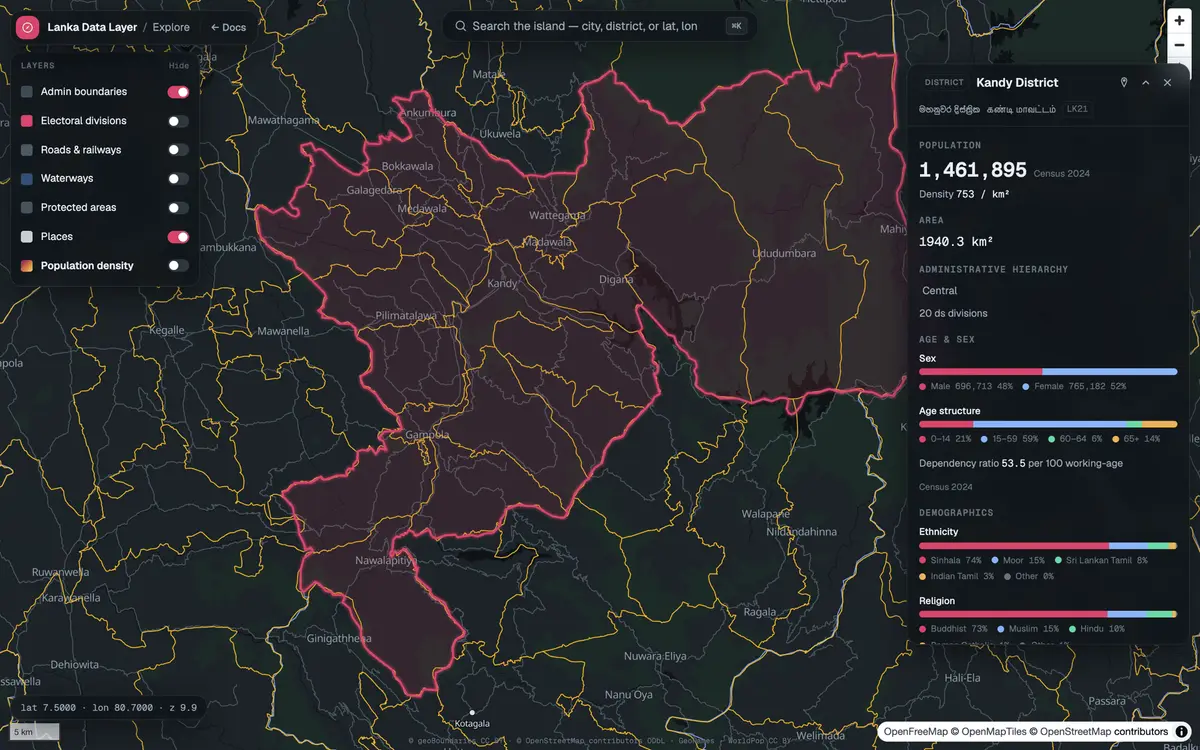Screen dimensions: 1200x750
Task: Click the Pilimatalawa place label
Action: pyautogui.click(x=406, y=315)
